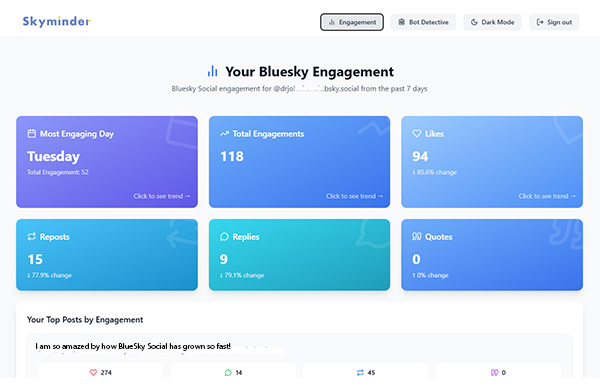Click the moon icon in Dark Mode button
This screenshot has height=391, width=600.
[x=474, y=22]
